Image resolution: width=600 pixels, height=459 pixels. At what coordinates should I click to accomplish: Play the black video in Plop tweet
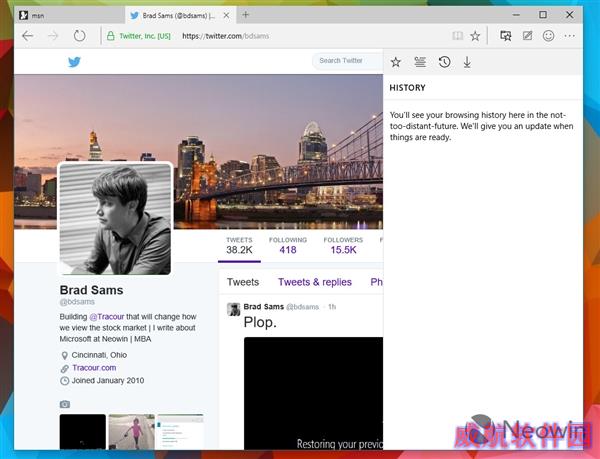click(x=313, y=393)
